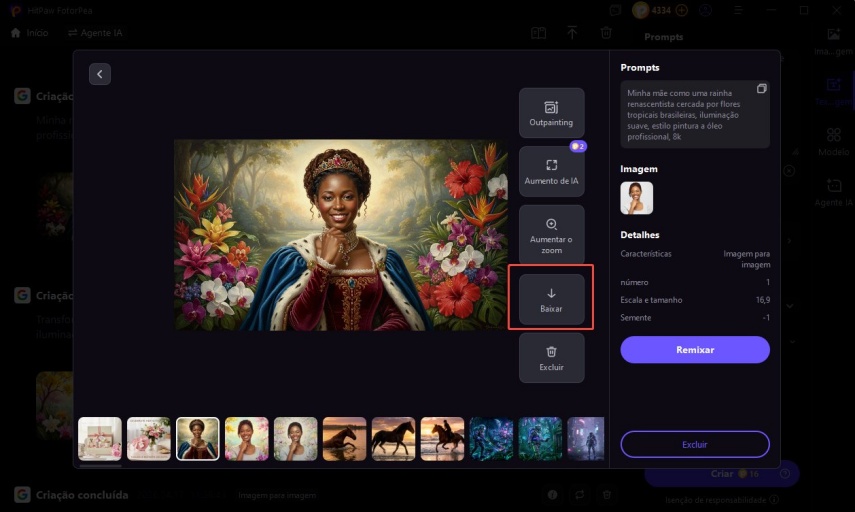Click the prompt text box
Viewport: 855px width, 512px height.
(690, 114)
